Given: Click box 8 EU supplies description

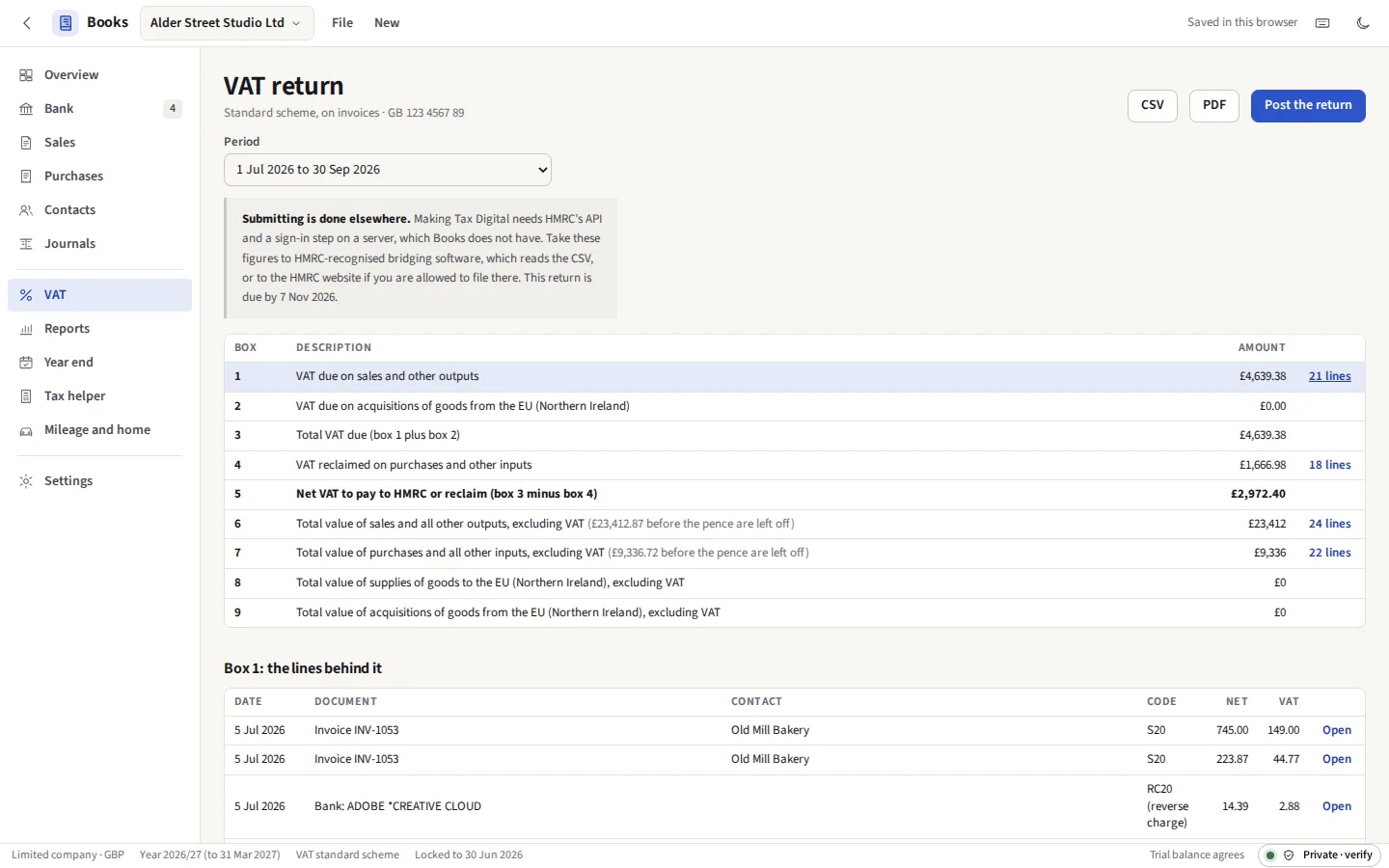Looking at the screenshot, I should click(x=490, y=583).
